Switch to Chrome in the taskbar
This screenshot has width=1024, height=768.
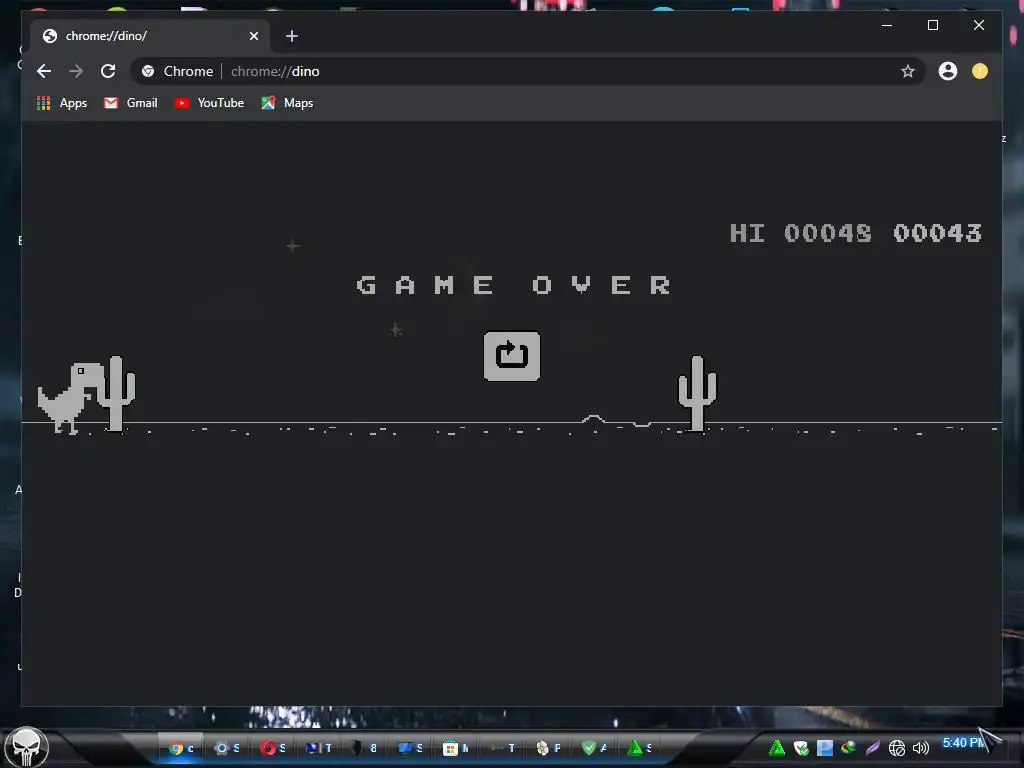pyautogui.click(x=181, y=748)
